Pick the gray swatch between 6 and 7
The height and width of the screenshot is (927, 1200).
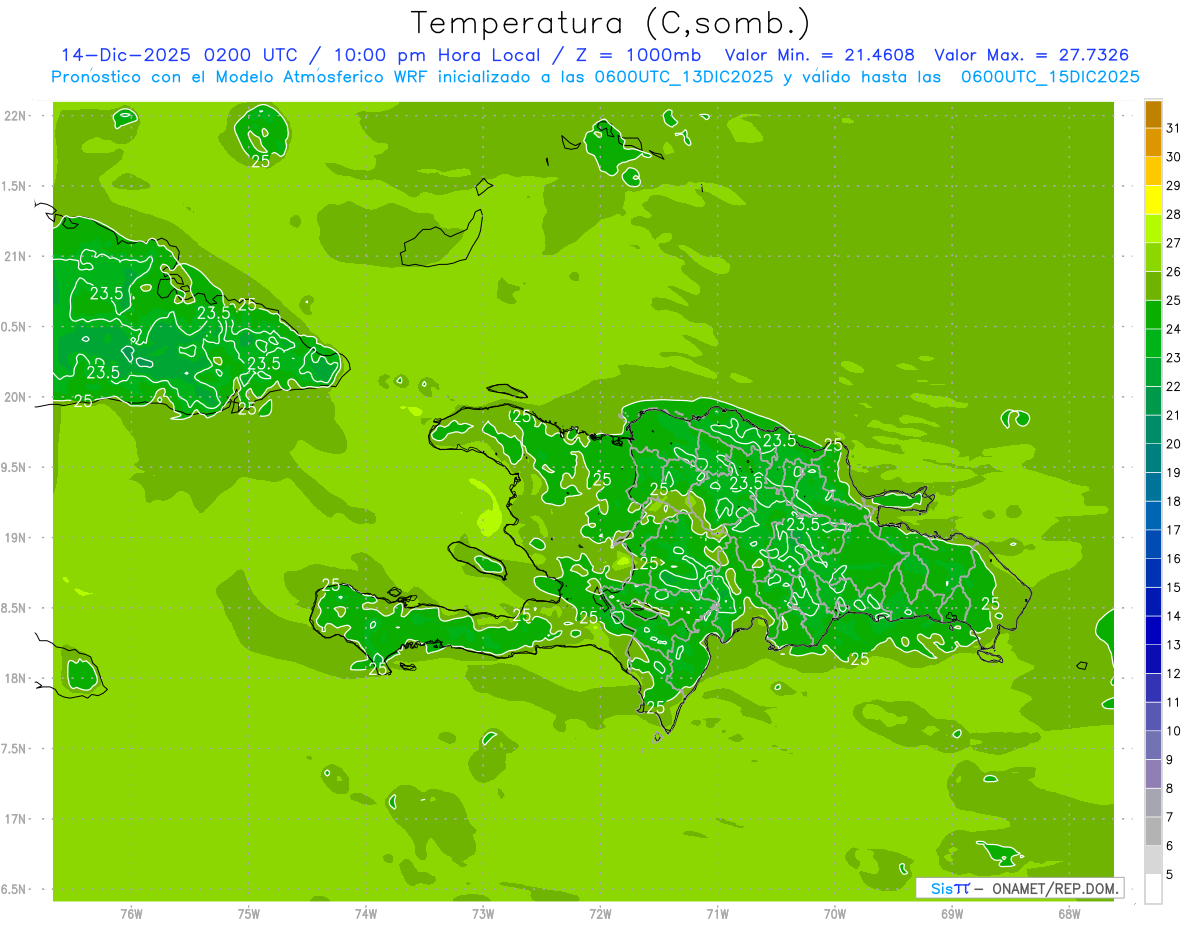1153,832
